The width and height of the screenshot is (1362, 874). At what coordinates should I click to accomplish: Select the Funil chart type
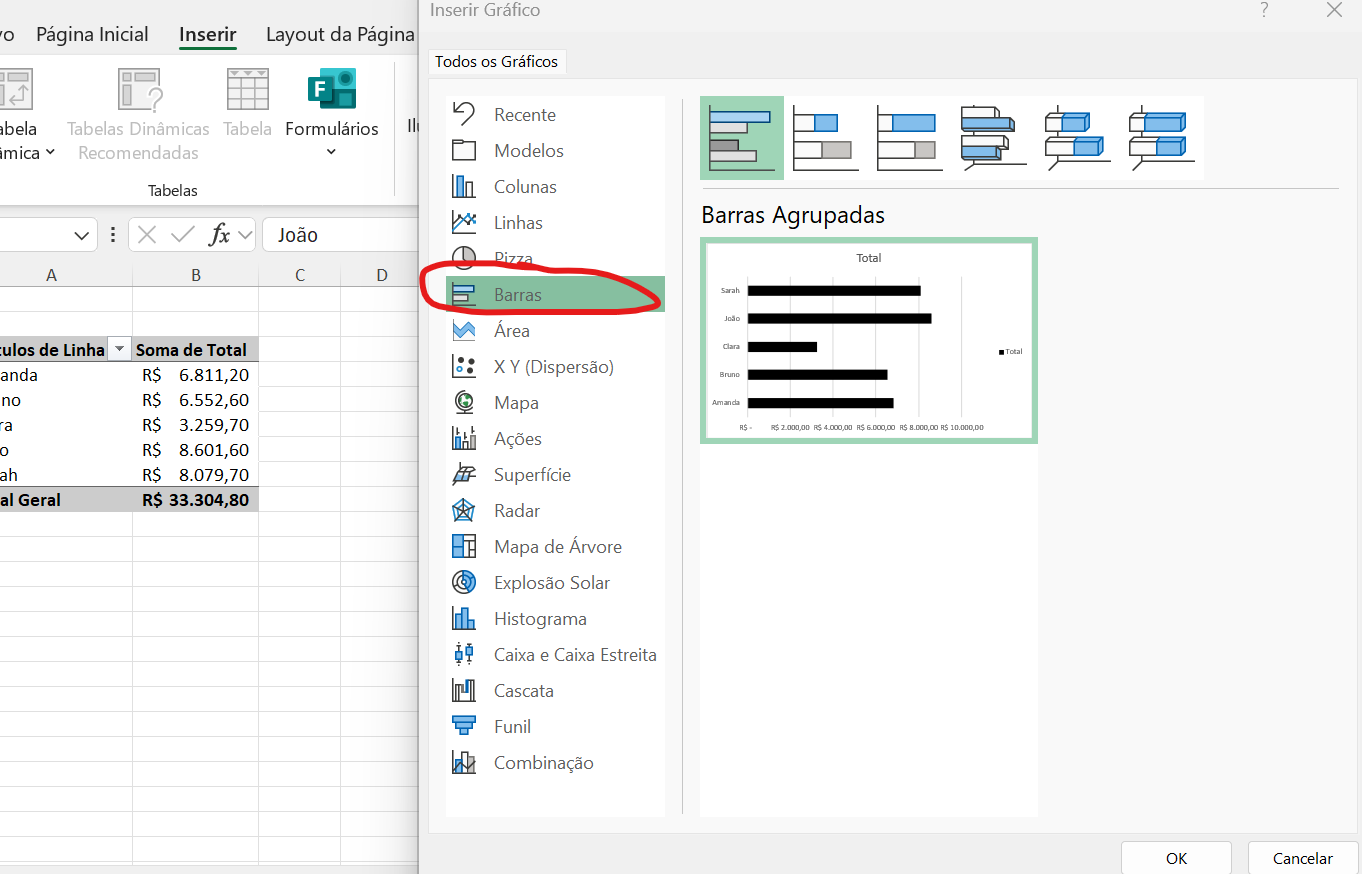tap(555, 727)
